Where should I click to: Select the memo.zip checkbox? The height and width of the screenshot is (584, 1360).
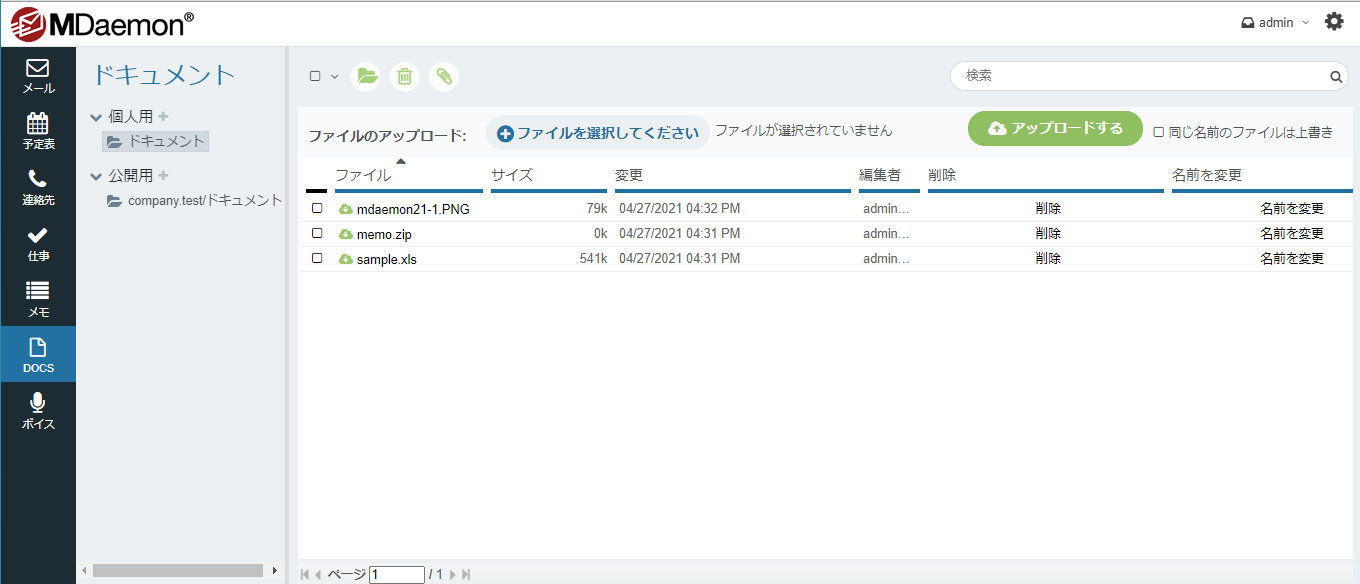tap(317, 233)
